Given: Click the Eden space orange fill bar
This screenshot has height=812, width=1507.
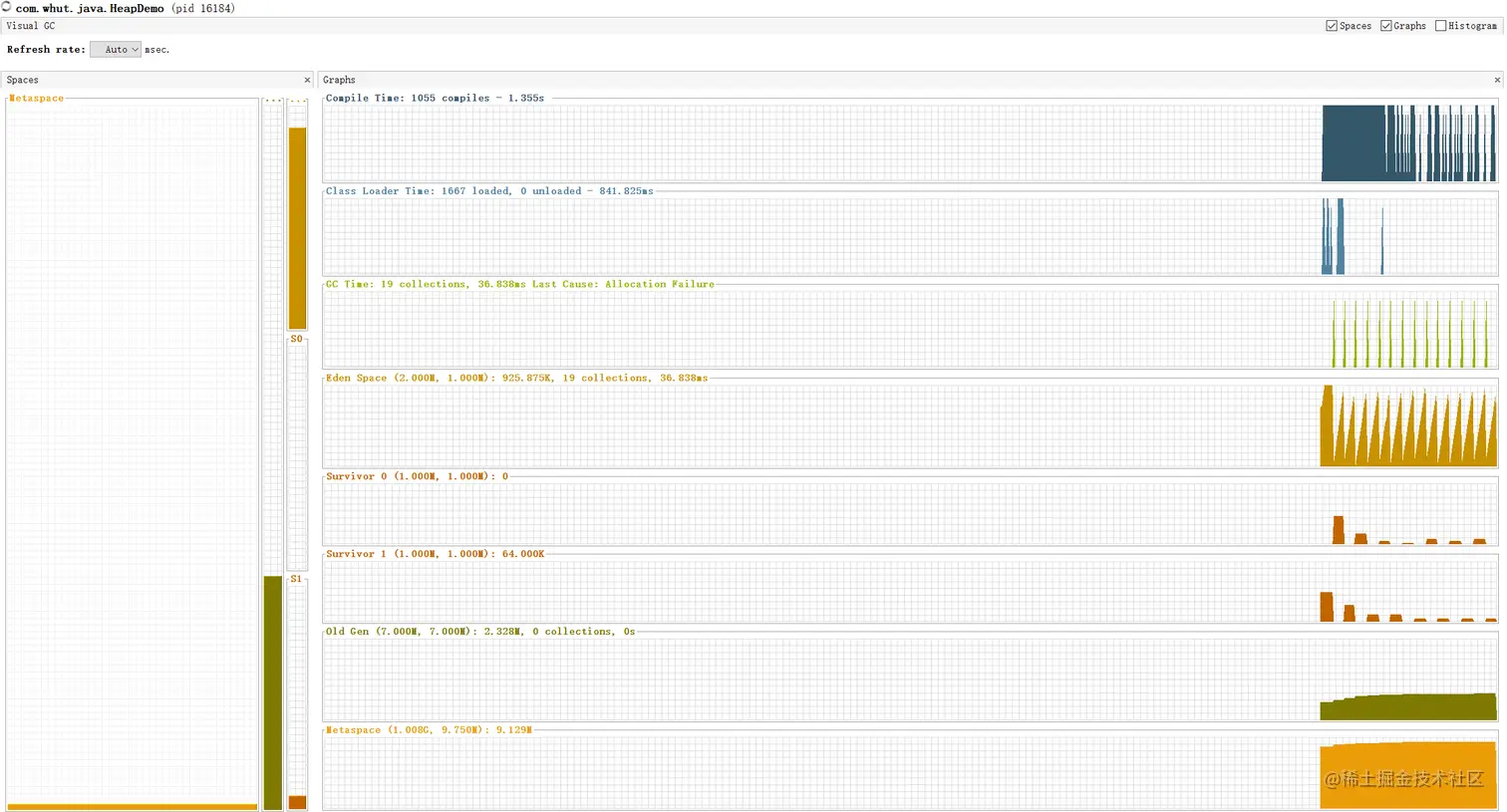Looking at the screenshot, I should point(297,228).
